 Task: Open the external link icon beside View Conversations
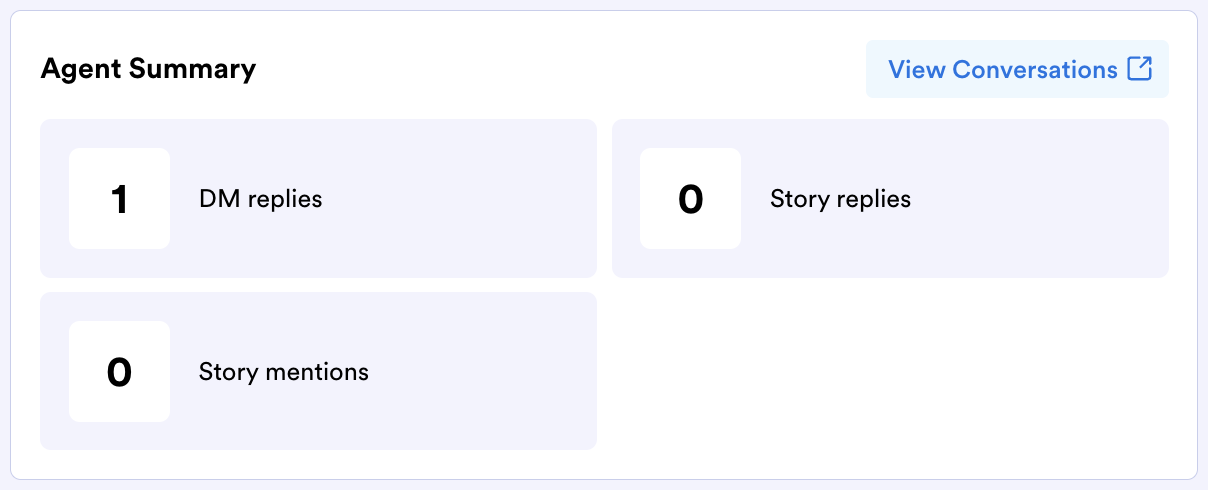1140,69
